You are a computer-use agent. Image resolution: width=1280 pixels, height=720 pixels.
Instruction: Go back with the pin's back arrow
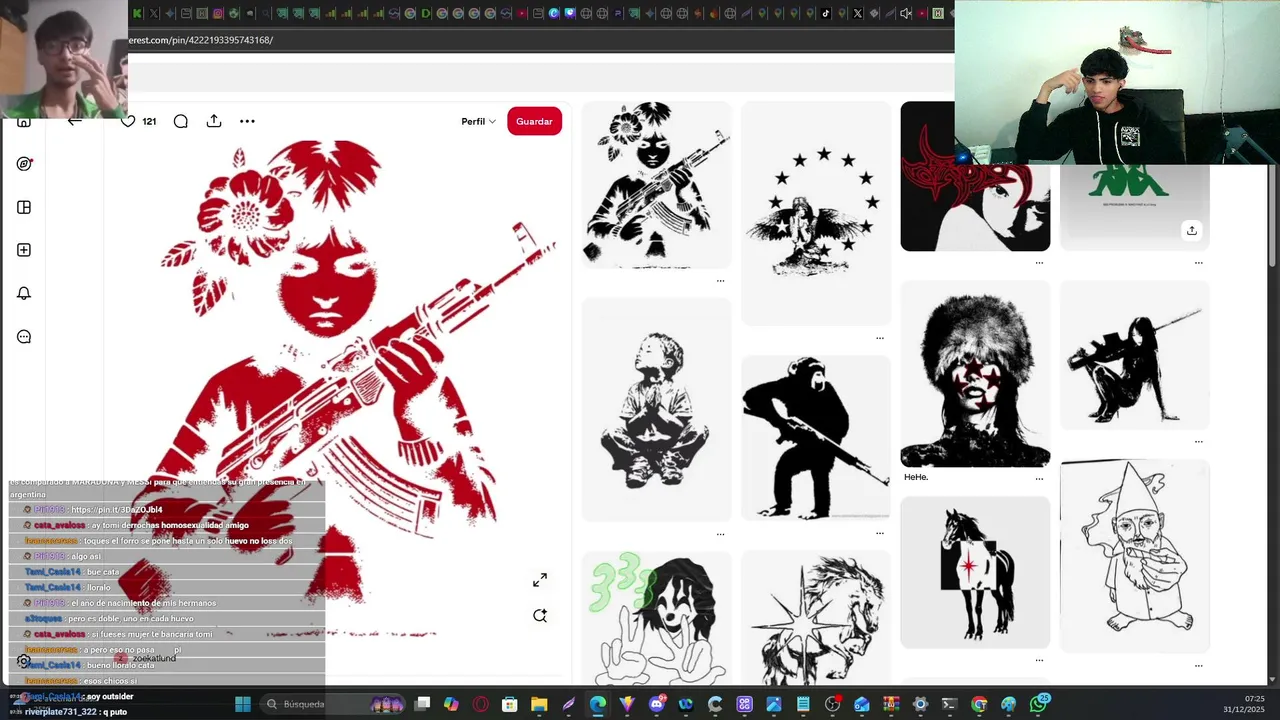coord(75,121)
